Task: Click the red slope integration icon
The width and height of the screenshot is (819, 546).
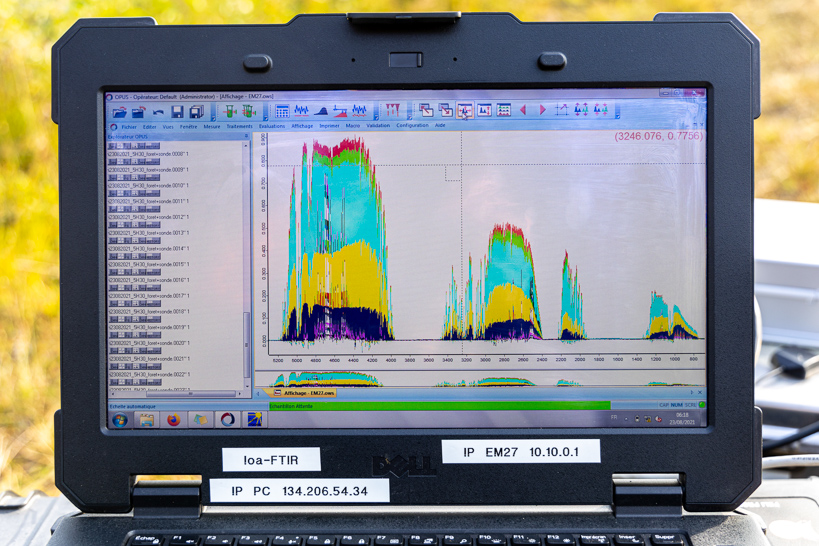Action: [x=340, y=111]
